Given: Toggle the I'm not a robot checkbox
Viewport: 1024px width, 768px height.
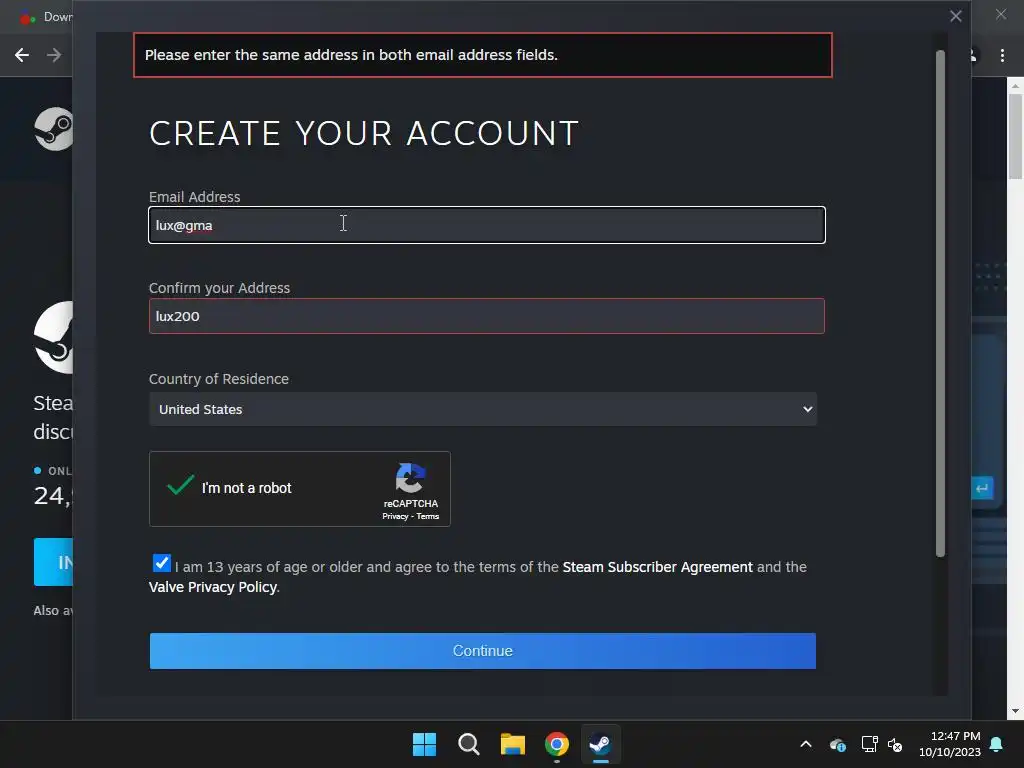Looking at the screenshot, I should (x=180, y=487).
